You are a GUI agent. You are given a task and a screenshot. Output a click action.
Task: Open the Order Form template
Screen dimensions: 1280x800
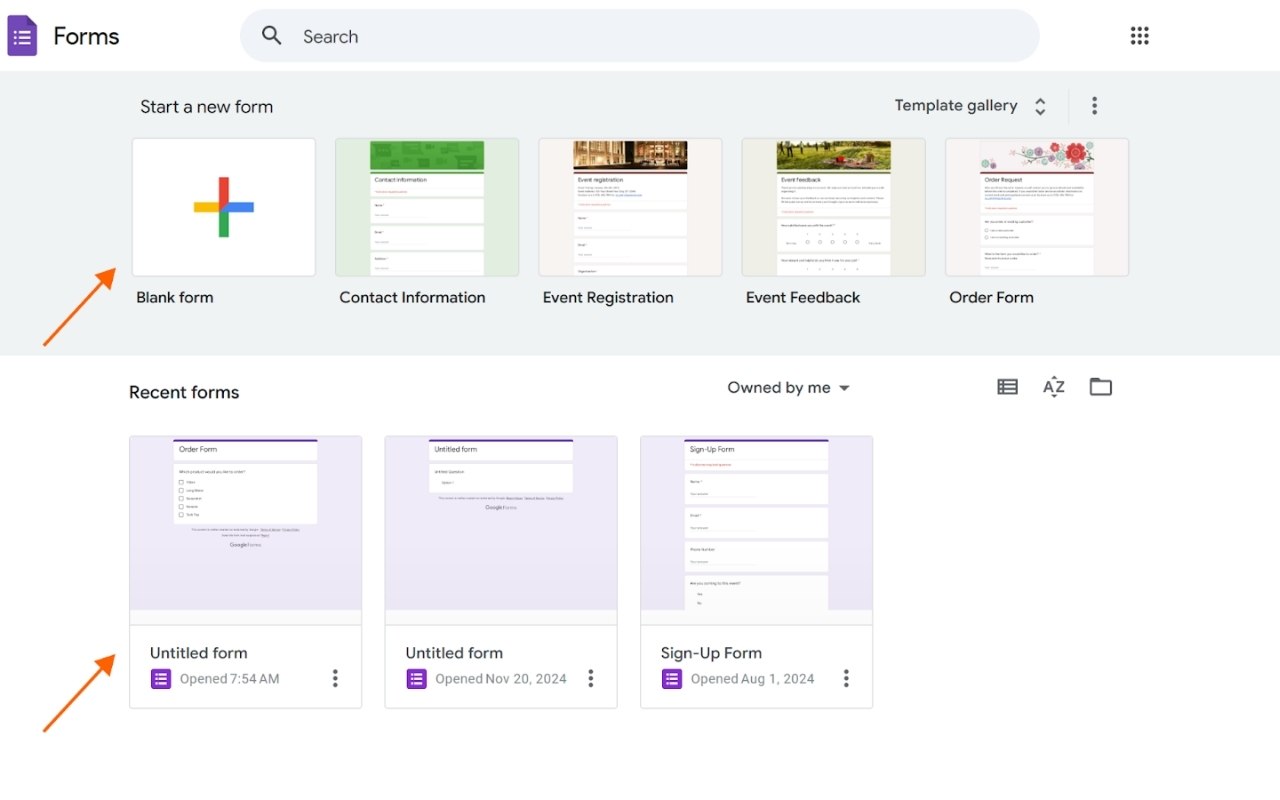[1037, 207]
